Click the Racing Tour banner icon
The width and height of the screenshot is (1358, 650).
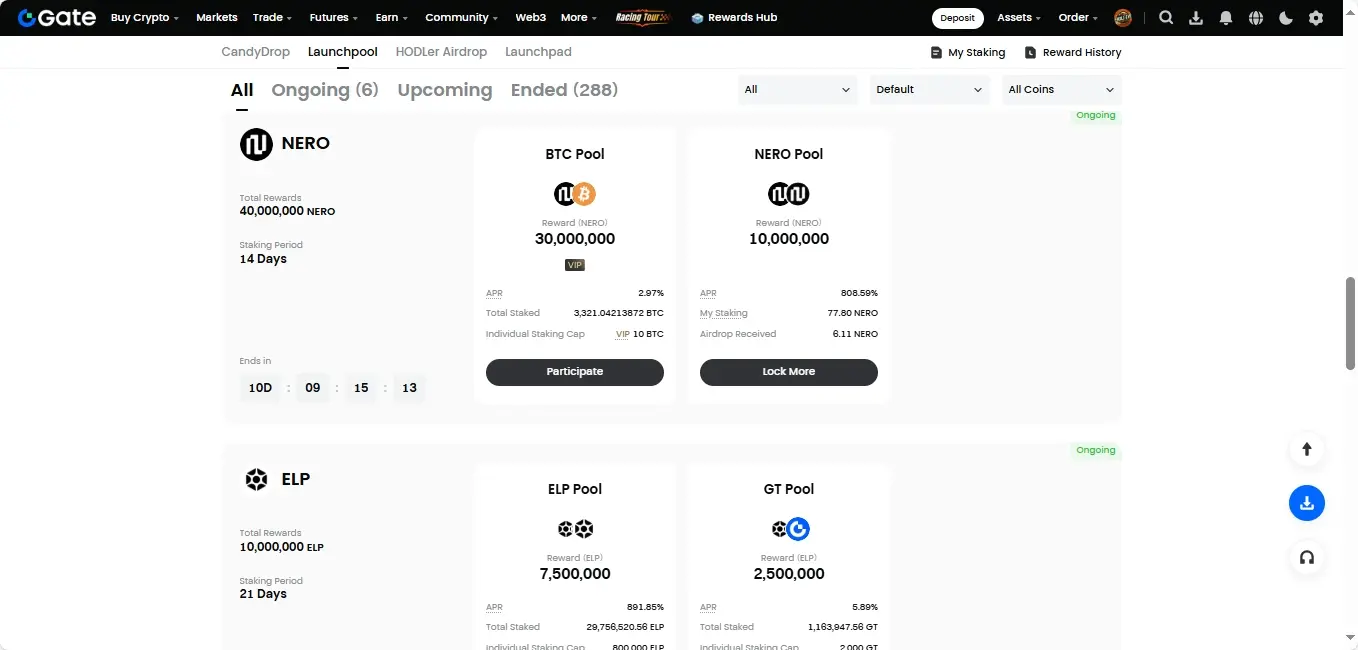coord(643,17)
